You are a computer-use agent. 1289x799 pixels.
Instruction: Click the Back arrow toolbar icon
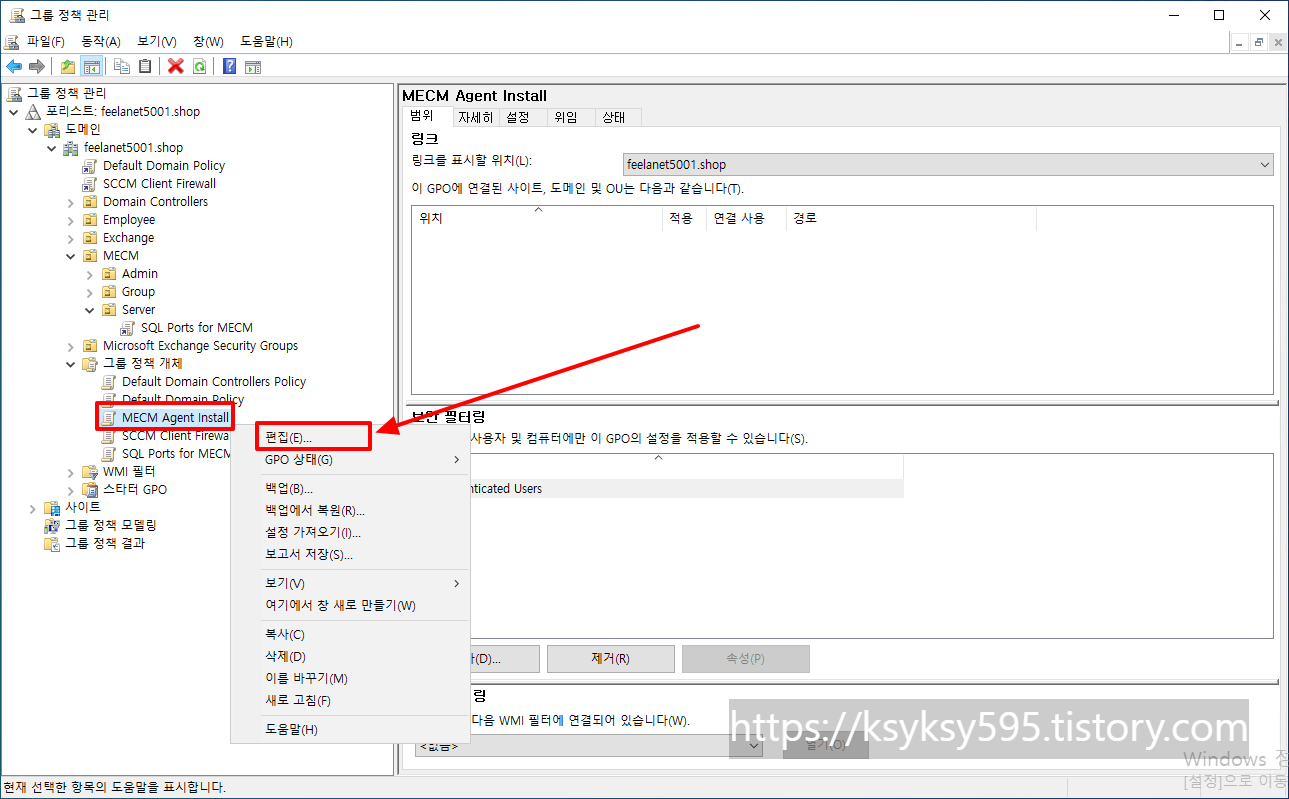14,66
